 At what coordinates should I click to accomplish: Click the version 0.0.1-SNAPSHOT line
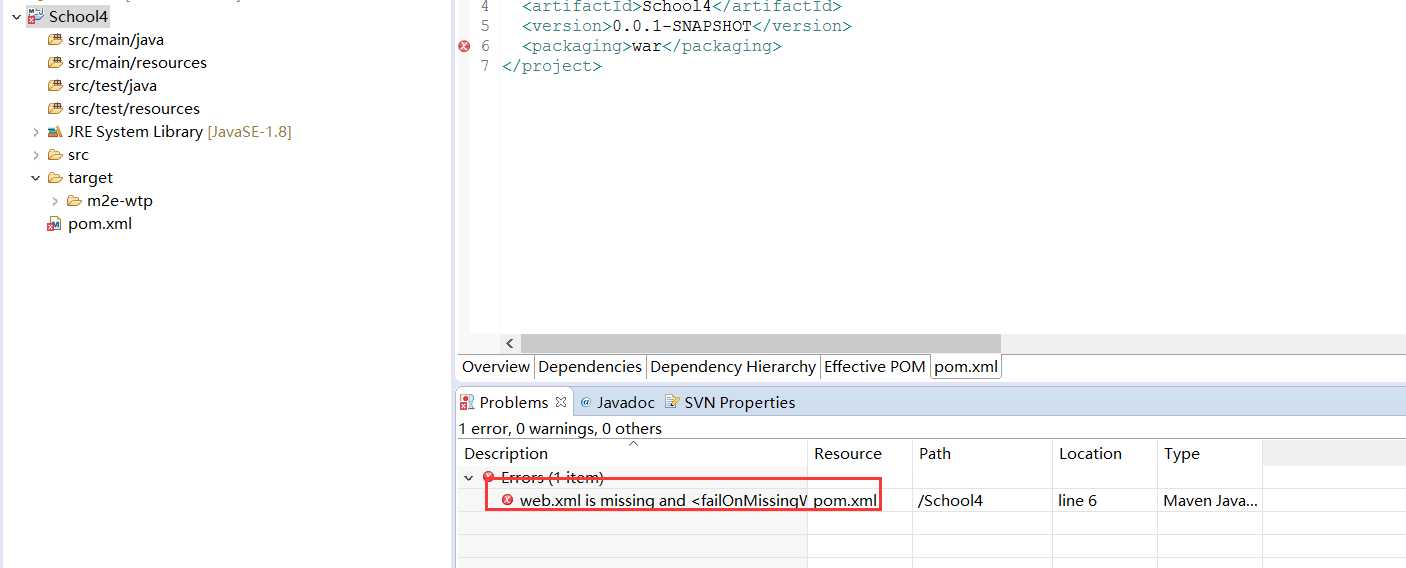(686, 26)
